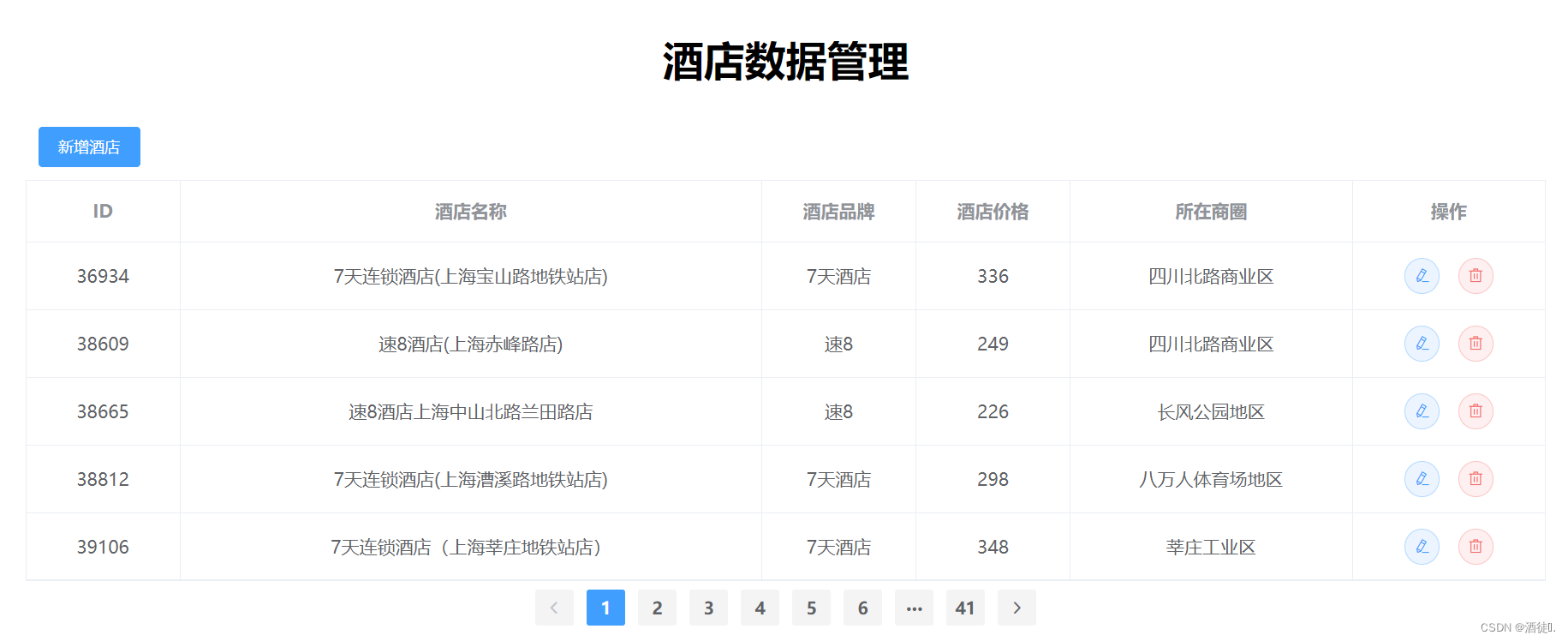Click delete icon for hotel 36934
1568x641 pixels.
[1476, 276]
